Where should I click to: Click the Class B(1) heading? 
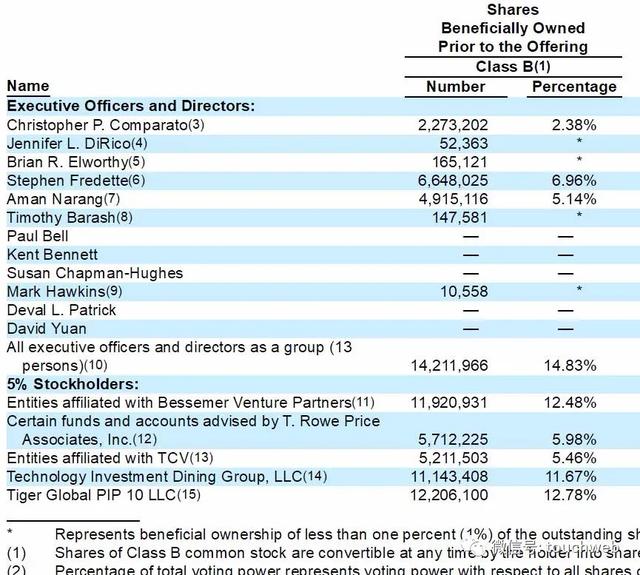click(513, 67)
